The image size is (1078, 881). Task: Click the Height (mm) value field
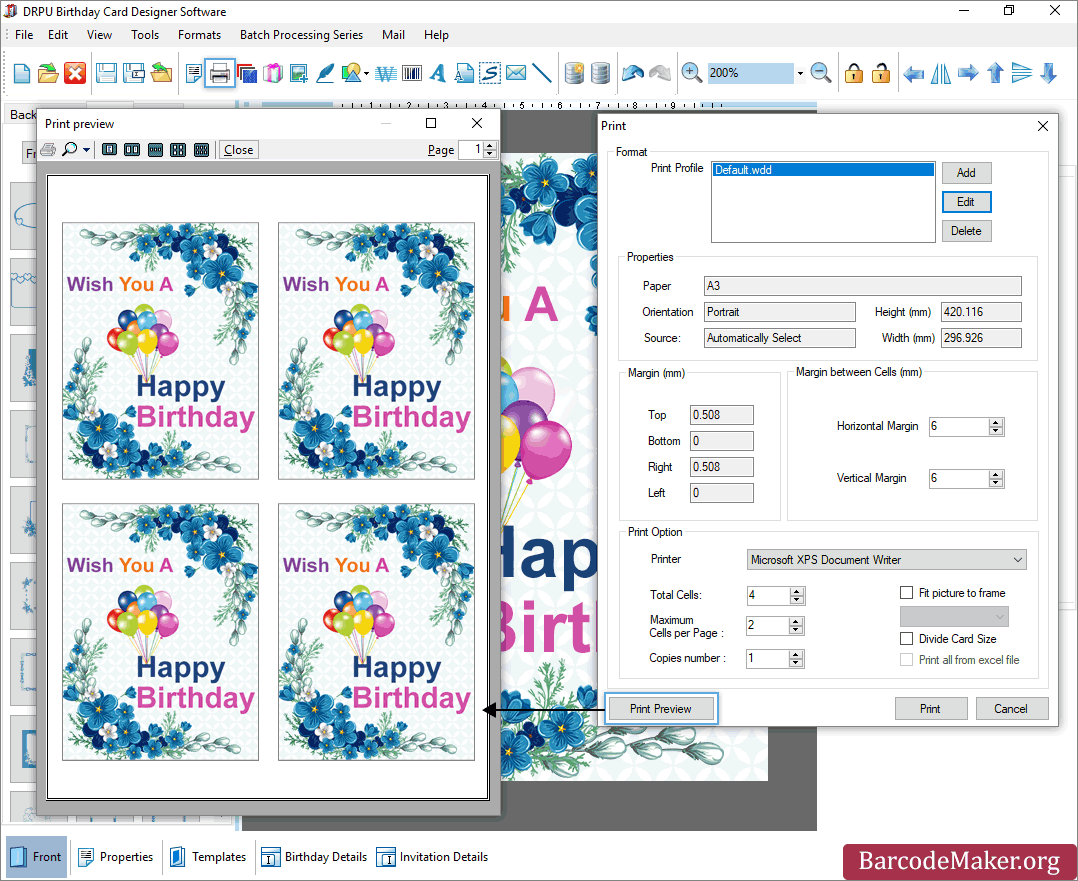tap(981, 312)
